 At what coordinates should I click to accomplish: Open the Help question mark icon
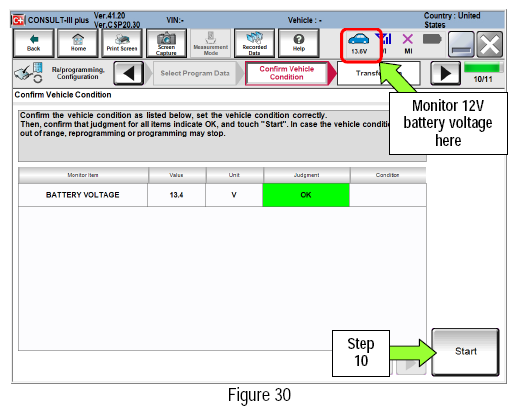click(299, 43)
